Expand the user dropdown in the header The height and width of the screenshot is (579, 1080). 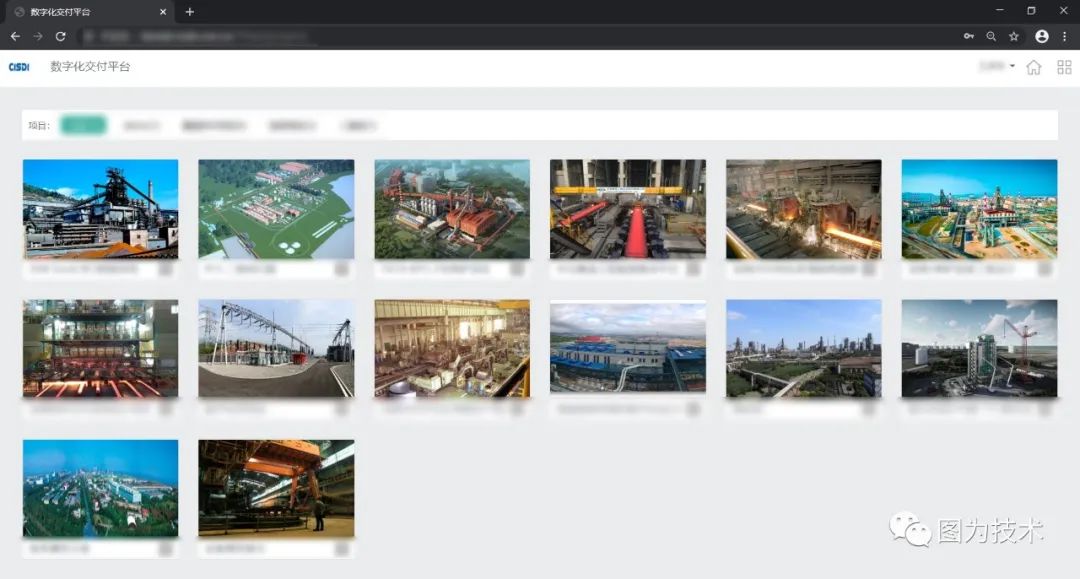[x=997, y=66]
